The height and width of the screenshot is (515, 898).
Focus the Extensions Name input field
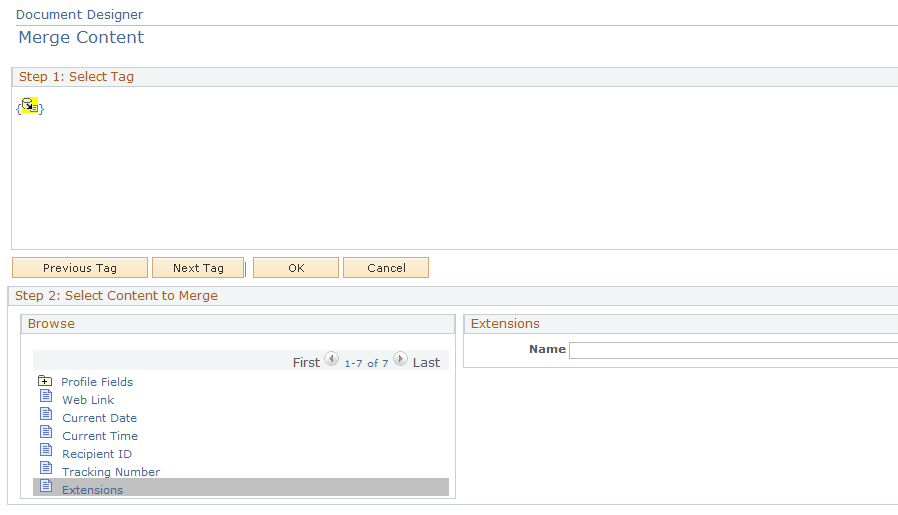pyautogui.click(x=734, y=351)
